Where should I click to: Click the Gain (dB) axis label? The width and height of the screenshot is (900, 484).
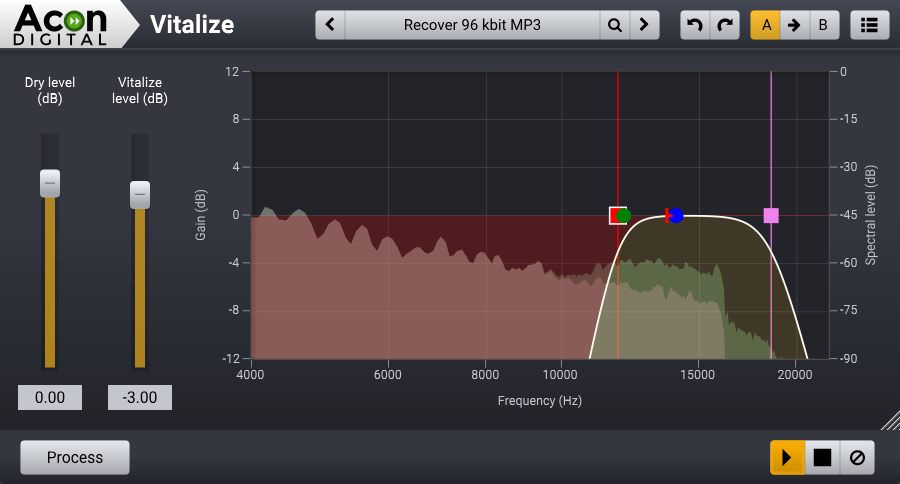[x=200, y=215]
